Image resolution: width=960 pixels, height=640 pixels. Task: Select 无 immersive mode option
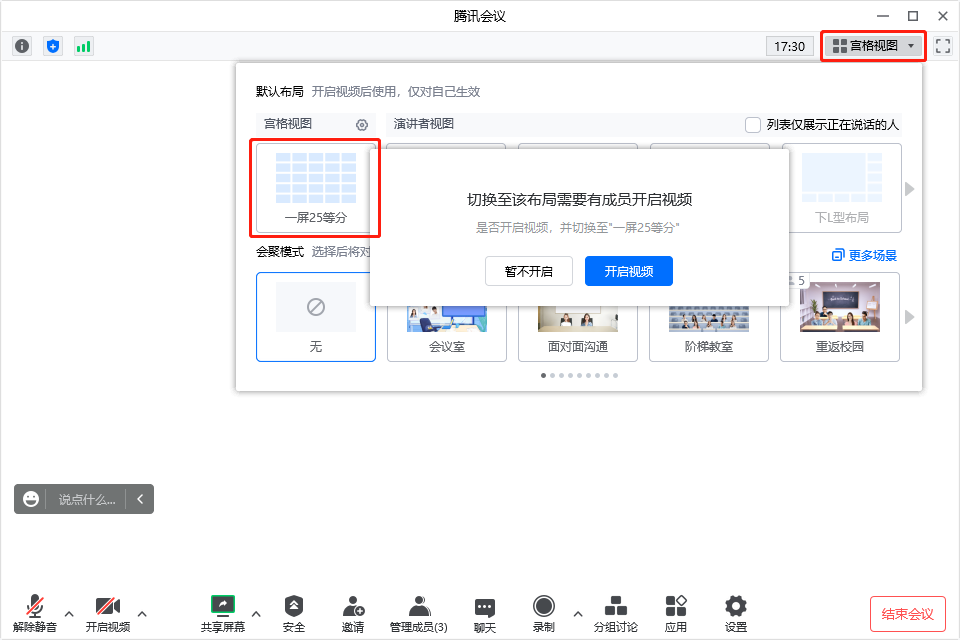click(x=316, y=317)
